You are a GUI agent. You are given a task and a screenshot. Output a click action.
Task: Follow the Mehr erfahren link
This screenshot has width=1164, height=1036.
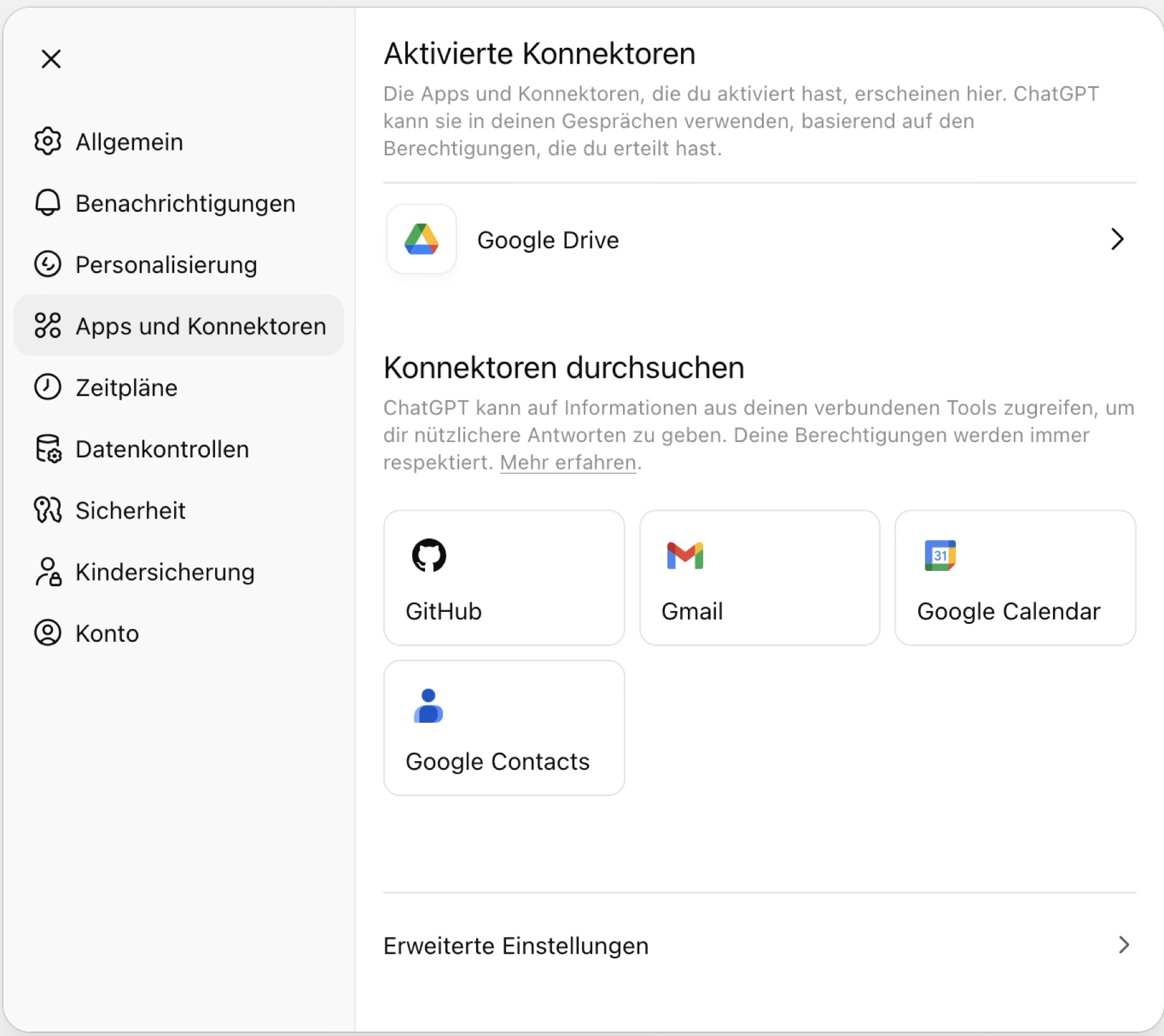point(568,463)
